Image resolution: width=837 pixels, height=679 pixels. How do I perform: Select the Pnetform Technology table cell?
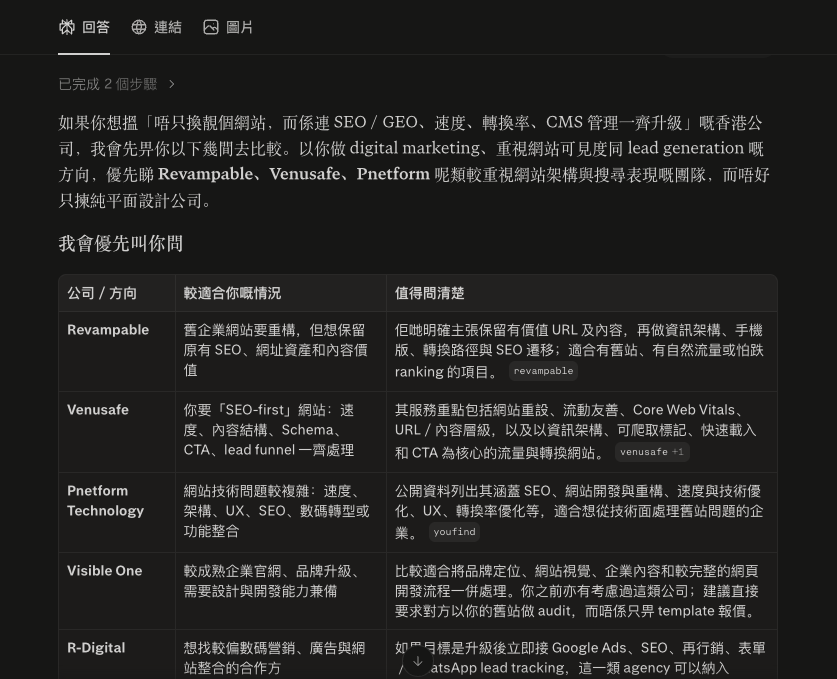[x=117, y=512]
